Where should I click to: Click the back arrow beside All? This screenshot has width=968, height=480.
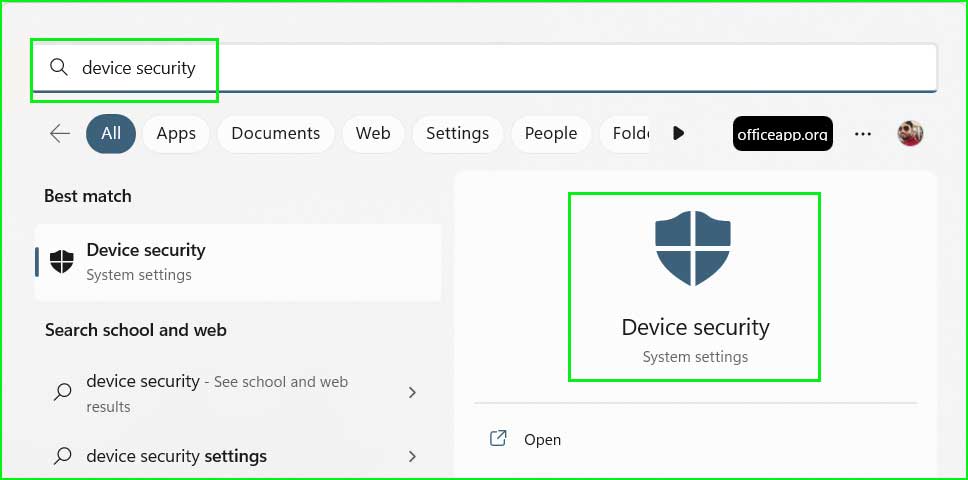pos(60,133)
